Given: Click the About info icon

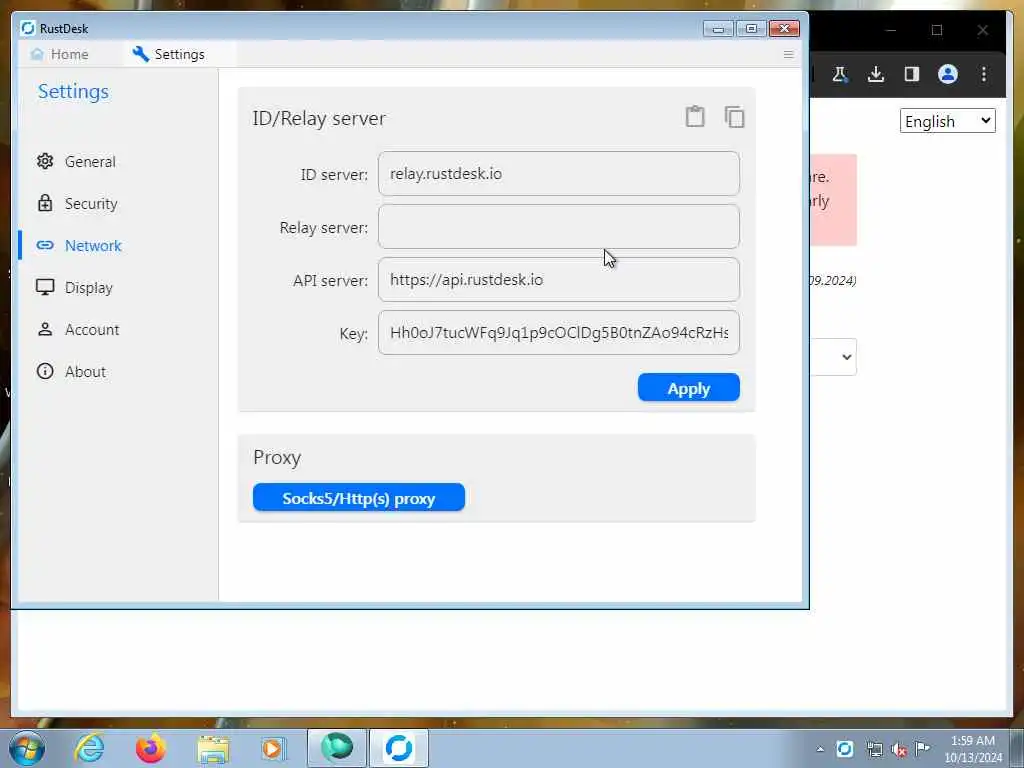Looking at the screenshot, I should (44, 371).
